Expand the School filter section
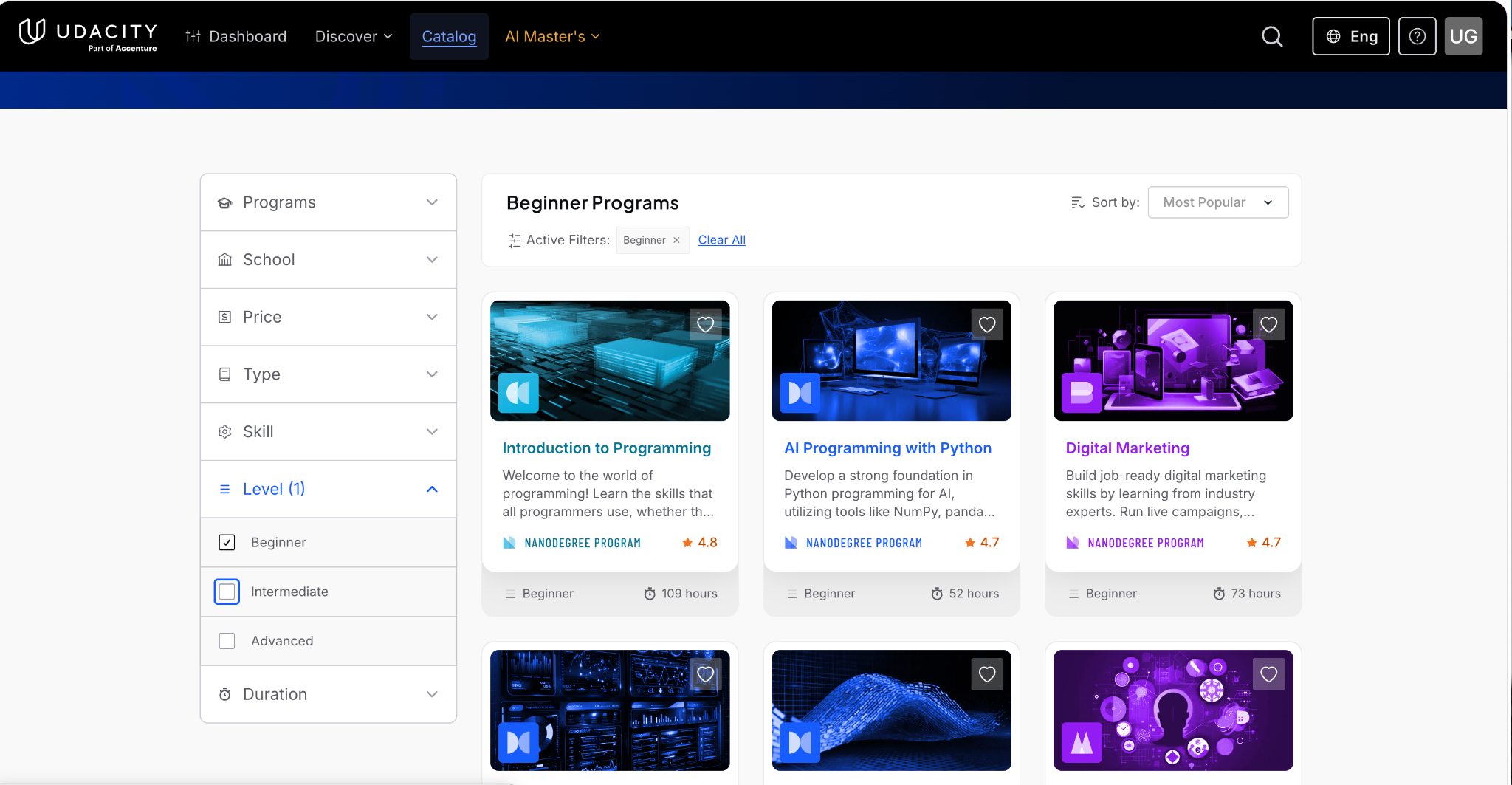 tap(329, 260)
